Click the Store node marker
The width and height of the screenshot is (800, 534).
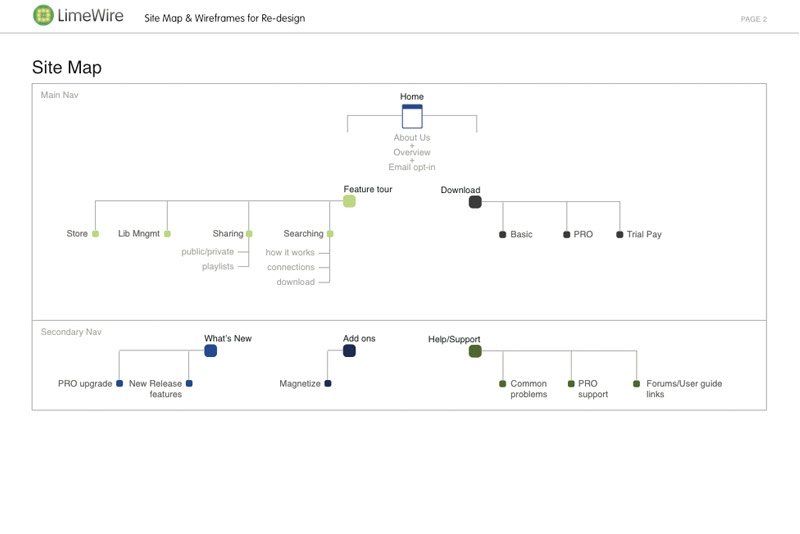[x=96, y=234]
